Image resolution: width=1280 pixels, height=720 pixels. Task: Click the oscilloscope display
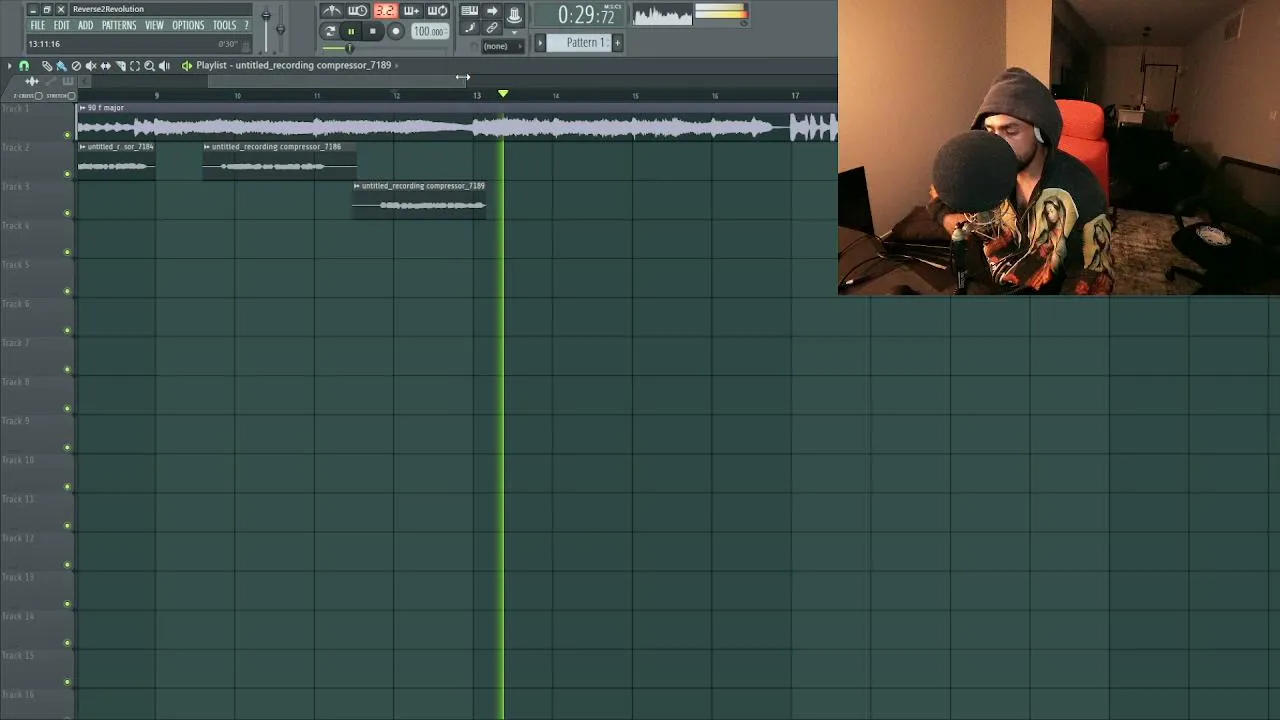click(663, 14)
